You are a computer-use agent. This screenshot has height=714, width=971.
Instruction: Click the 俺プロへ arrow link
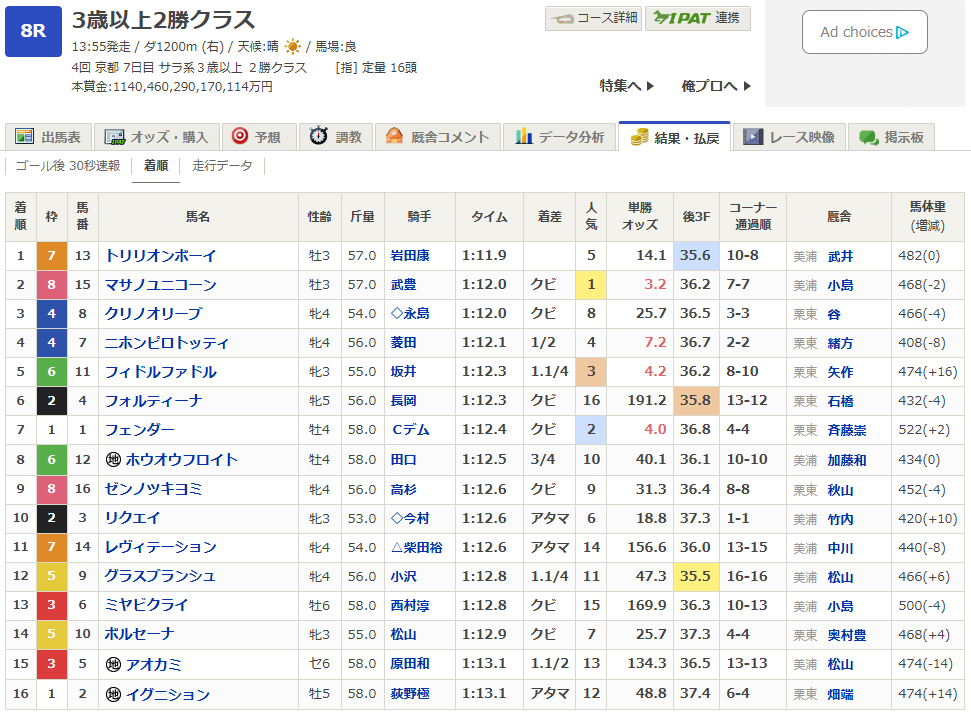click(715, 86)
